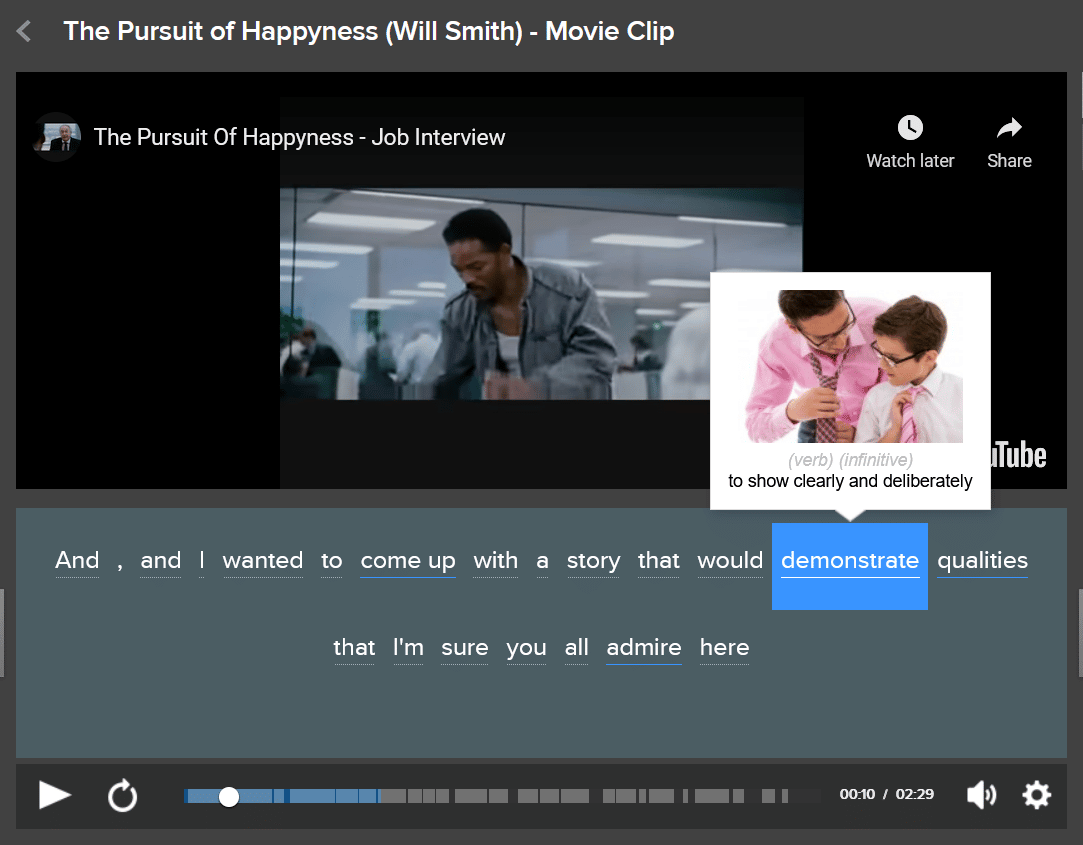The width and height of the screenshot is (1083, 845).
Task: Click the Watch later clock icon
Action: point(909,128)
